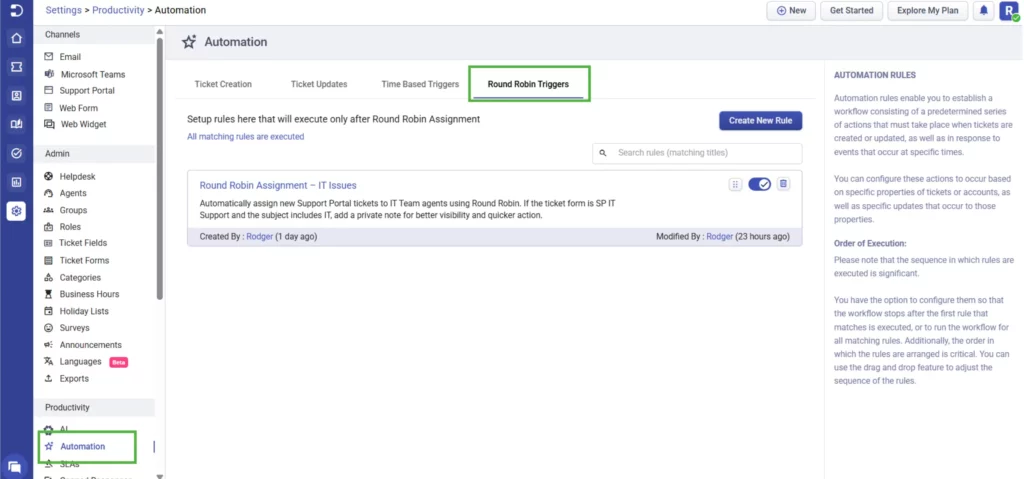Click the sidebar scroll-down arrow
Screen dimensions: 1024x479
coord(160,476)
